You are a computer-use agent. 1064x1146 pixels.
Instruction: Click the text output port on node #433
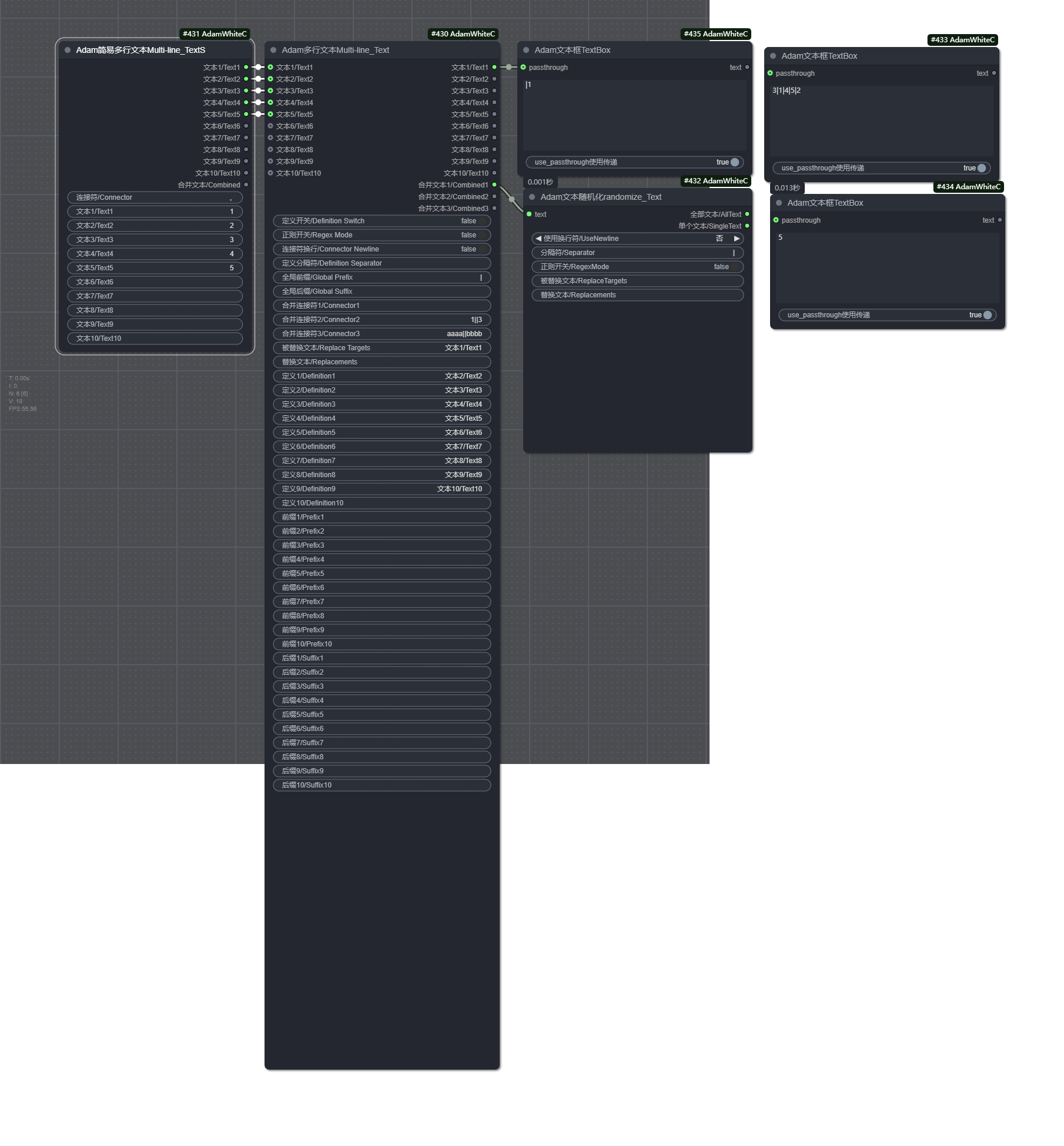pyautogui.click(x=994, y=73)
